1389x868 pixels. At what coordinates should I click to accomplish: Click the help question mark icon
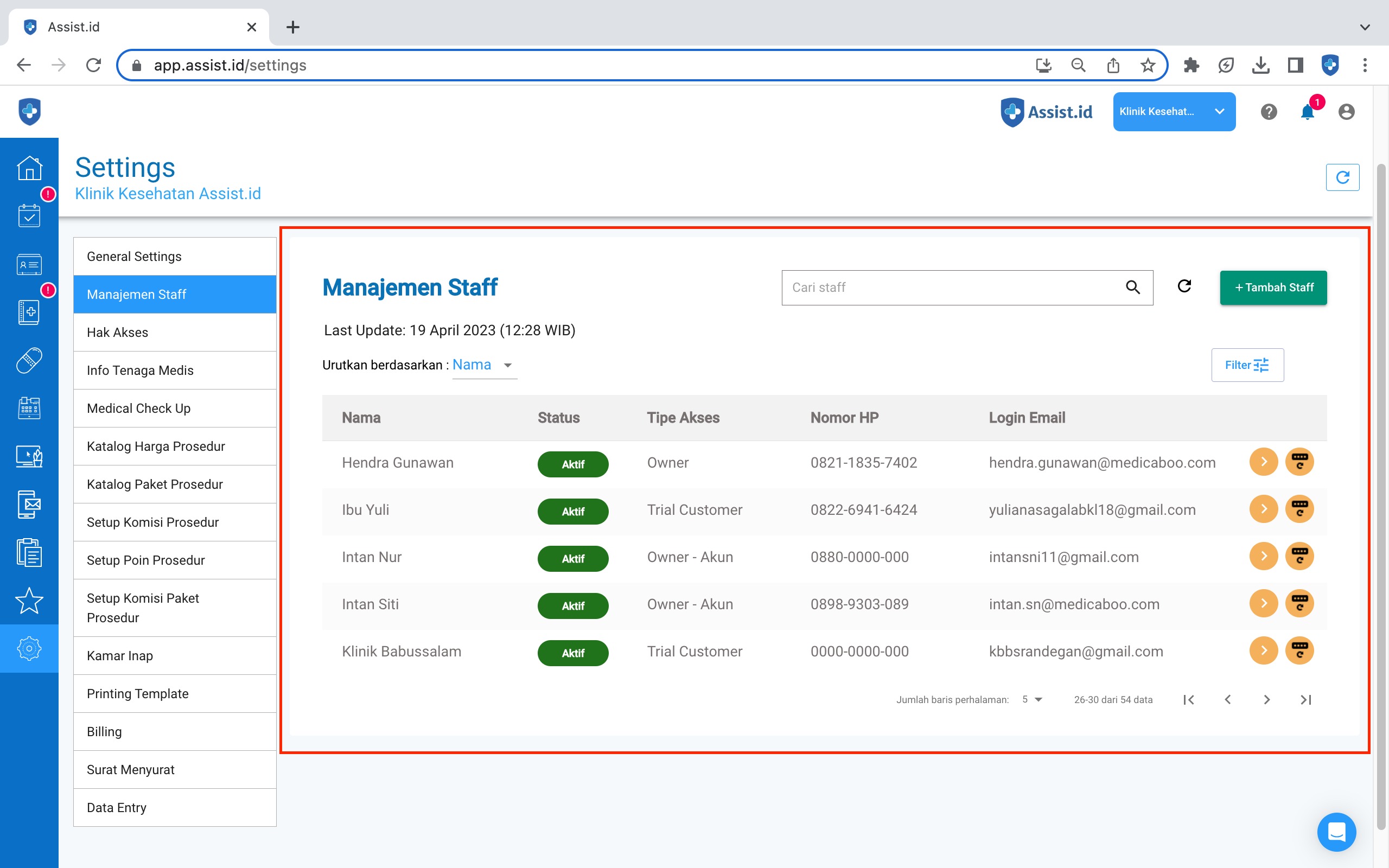point(1269,112)
